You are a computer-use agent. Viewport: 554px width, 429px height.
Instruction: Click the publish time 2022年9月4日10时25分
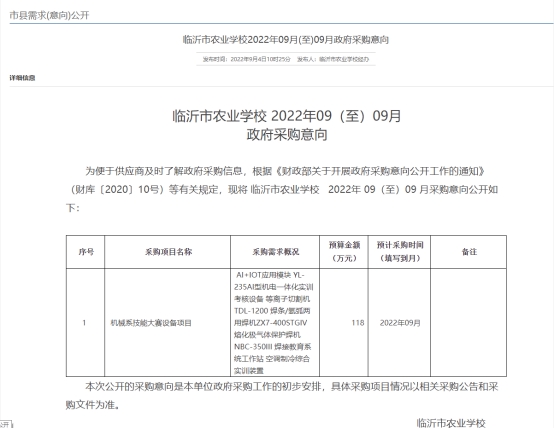[260, 59]
